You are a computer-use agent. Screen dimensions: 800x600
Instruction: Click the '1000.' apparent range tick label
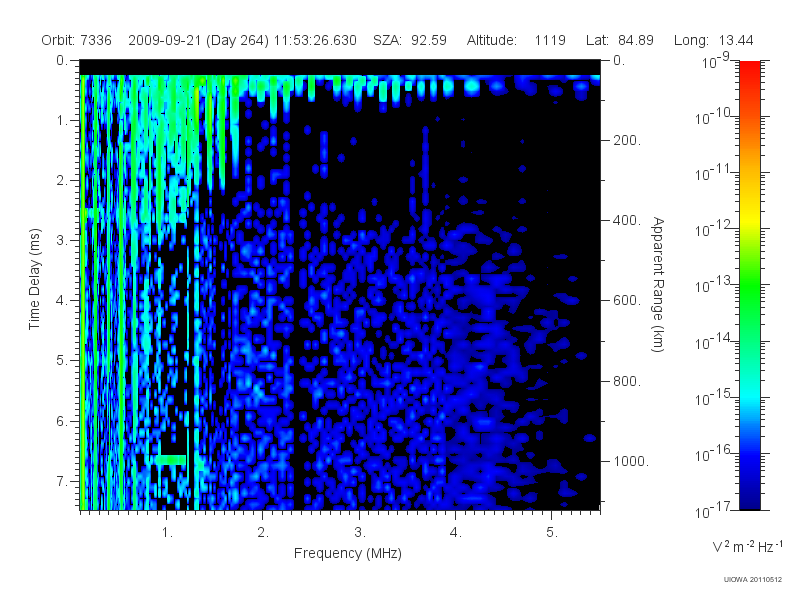[631, 461]
